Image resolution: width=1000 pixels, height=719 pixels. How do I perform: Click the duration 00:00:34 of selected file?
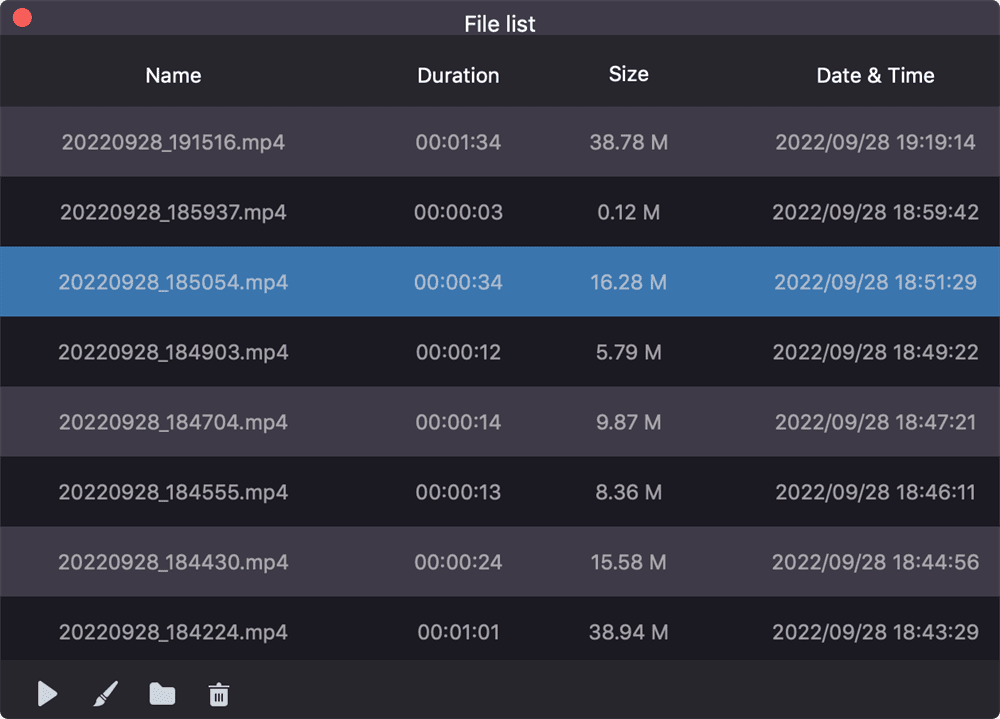[x=458, y=281]
